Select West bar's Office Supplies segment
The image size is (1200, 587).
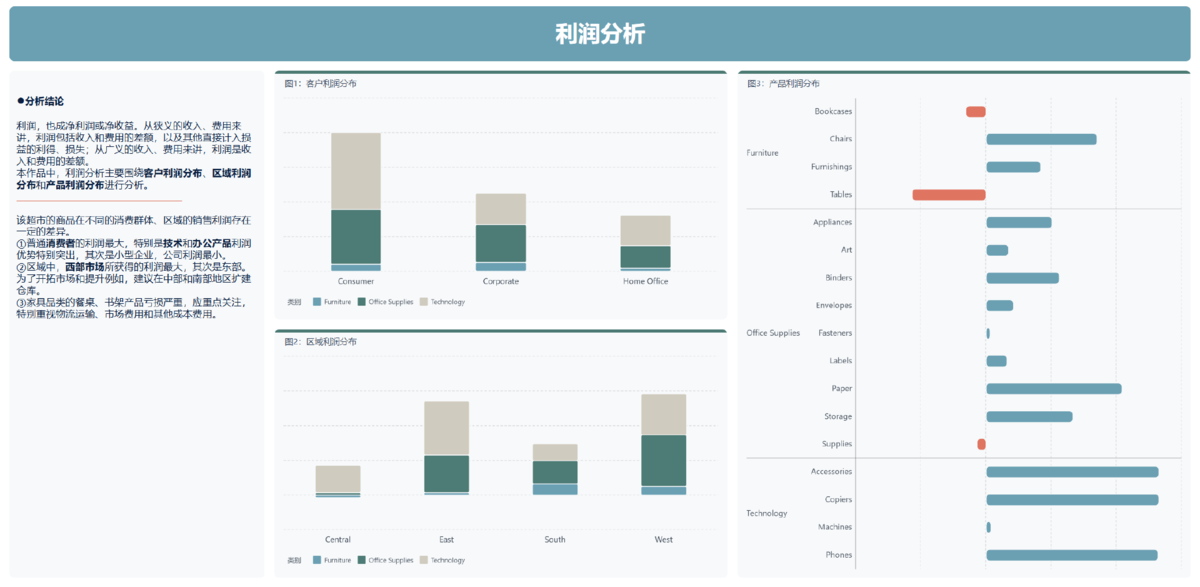coord(664,461)
